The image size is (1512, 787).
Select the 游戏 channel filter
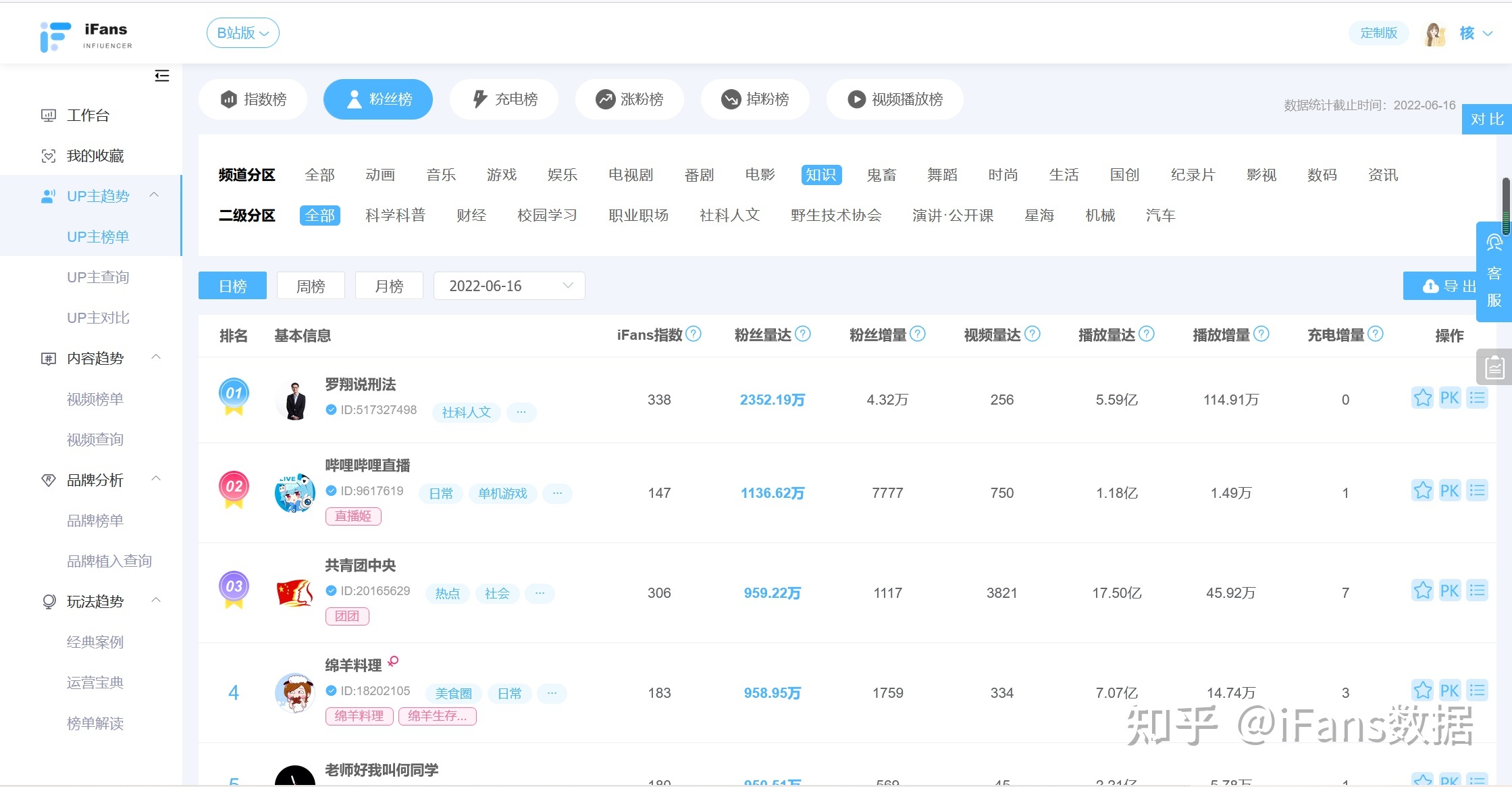coord(501,175)
